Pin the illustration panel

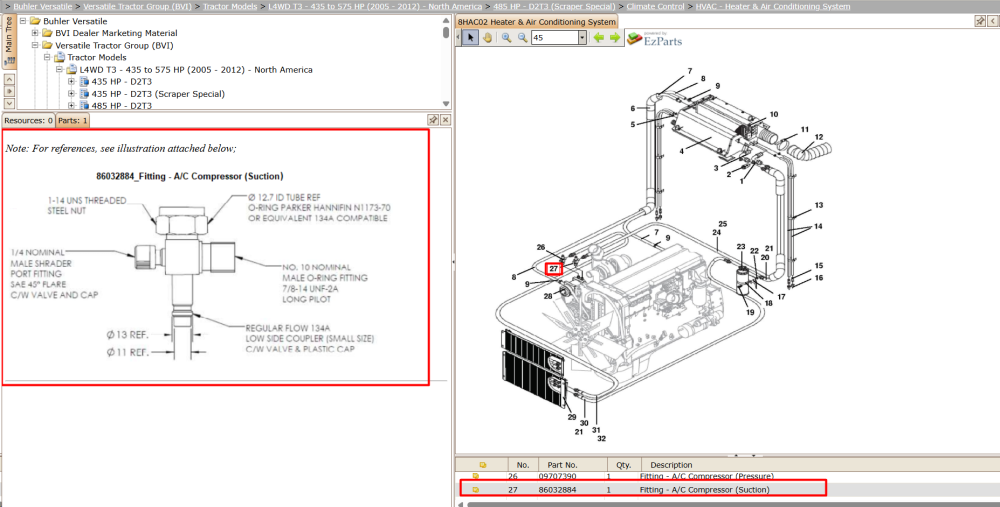[980, 21]
